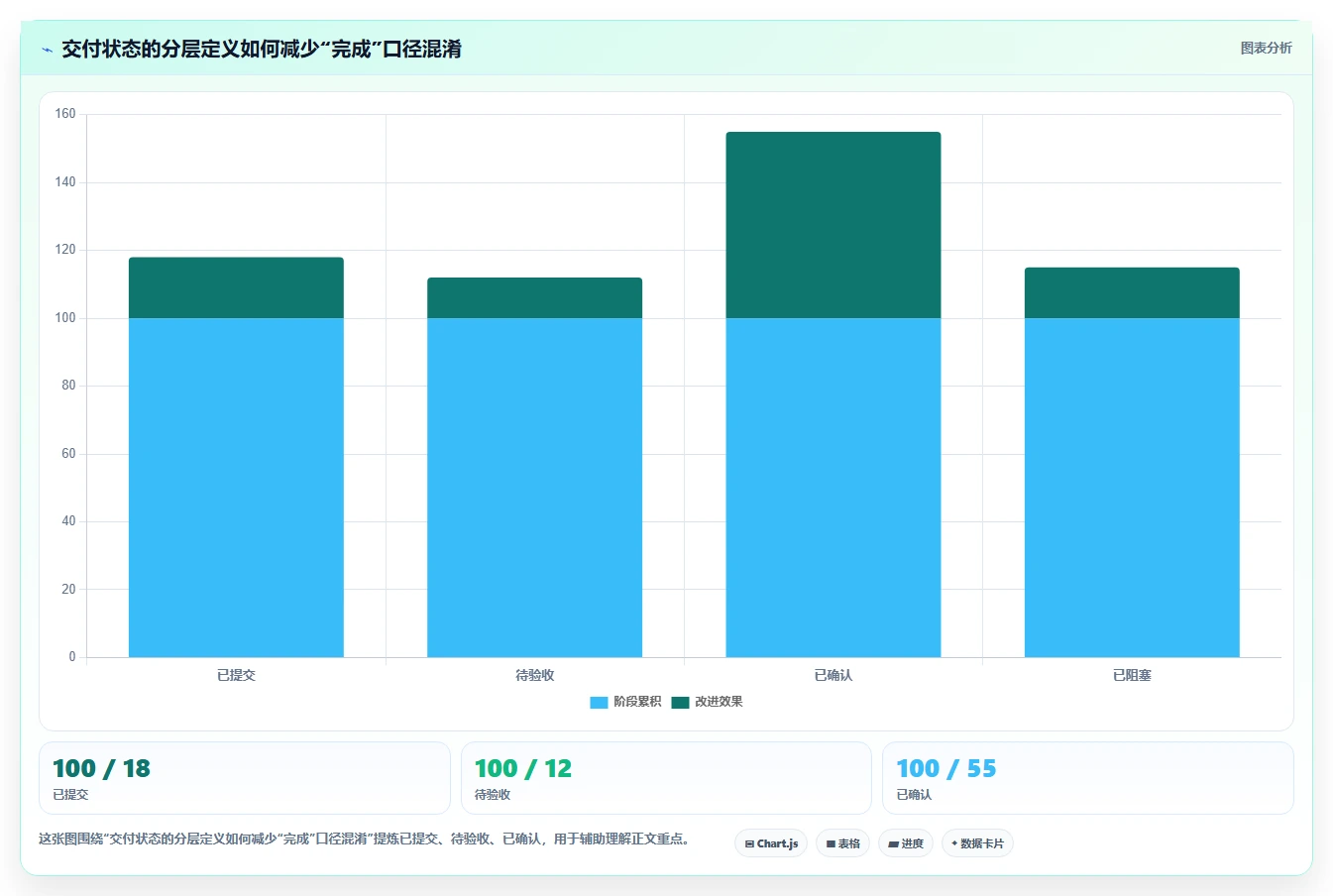Click the 已提交 x-axis label

(x=236, y=675)
